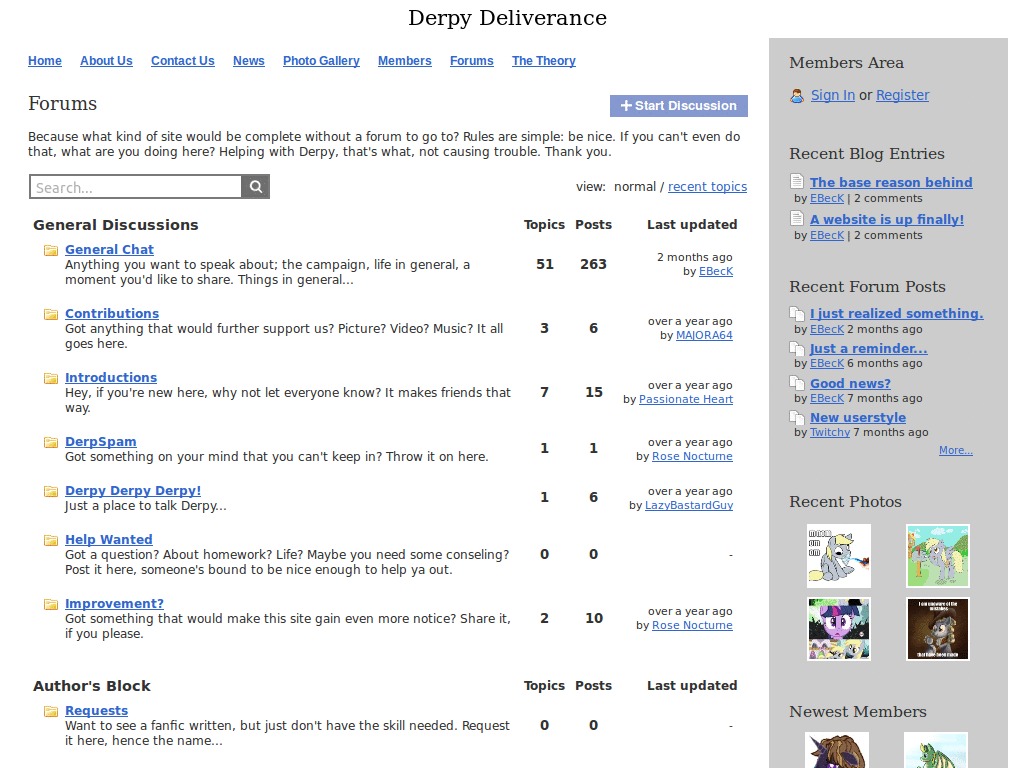Open the Introductions forum
The height and width of the screenshot is (768, 1024).
111,377
